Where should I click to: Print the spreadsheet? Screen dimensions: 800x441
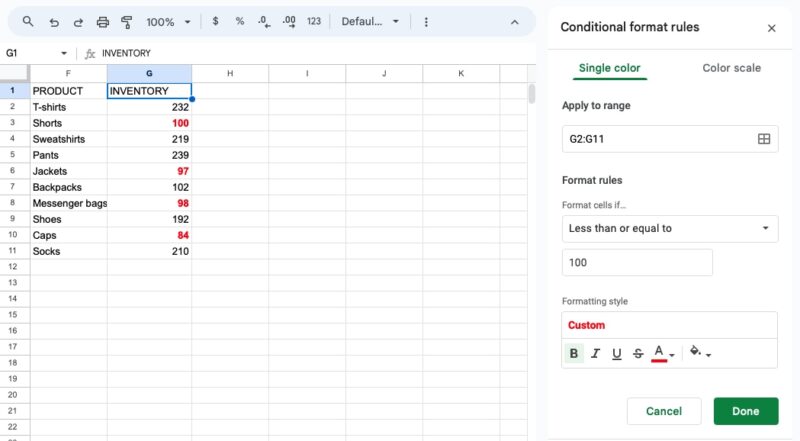click(103, 22)
